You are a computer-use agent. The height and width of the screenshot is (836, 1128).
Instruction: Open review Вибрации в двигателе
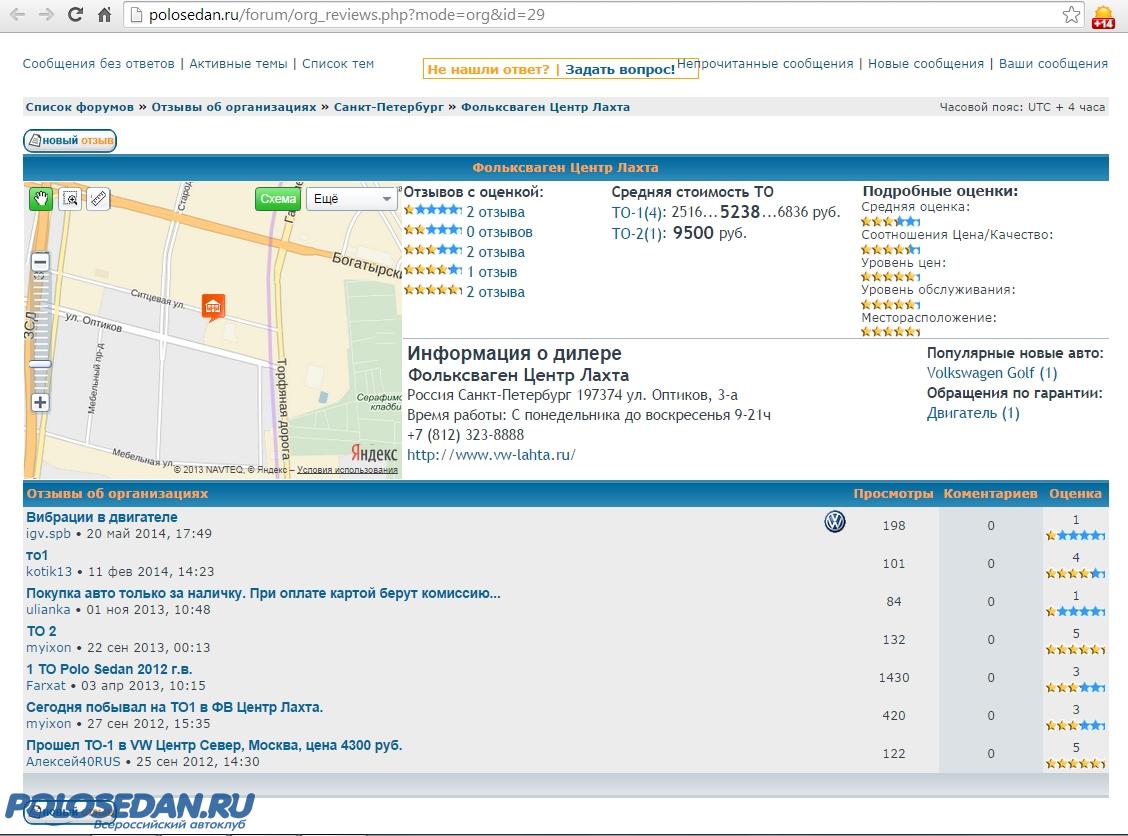[101, 517]
